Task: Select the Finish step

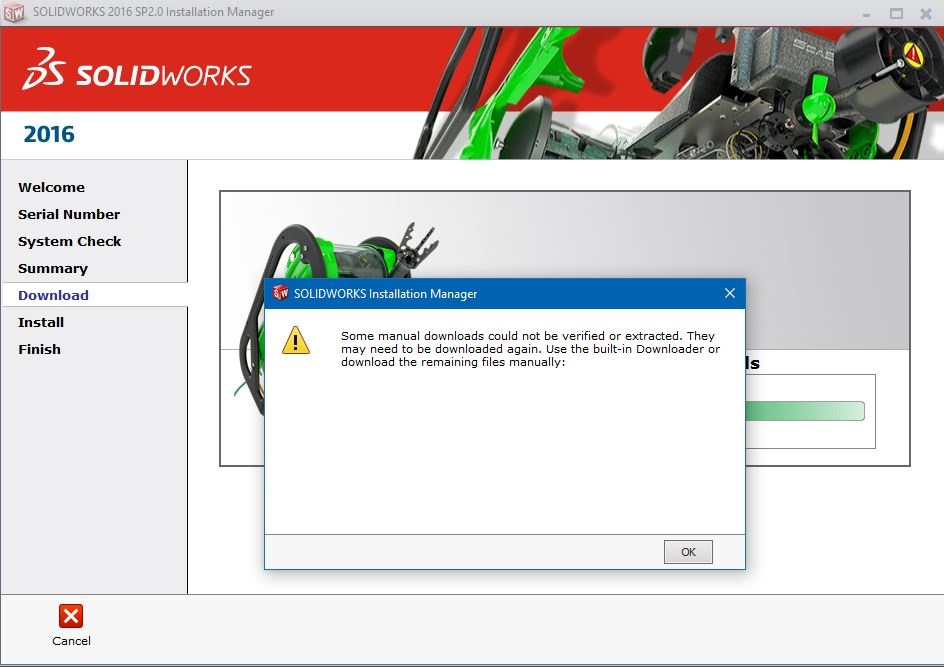Action: pyautogui.click(x=39, y=349)
